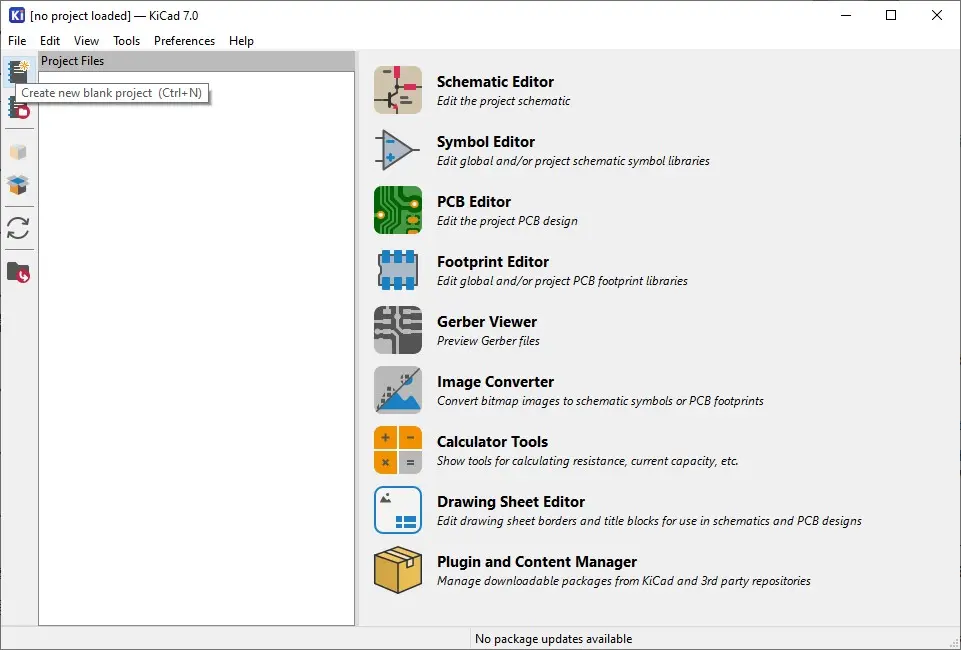Open the View menu

pos(86,41)
